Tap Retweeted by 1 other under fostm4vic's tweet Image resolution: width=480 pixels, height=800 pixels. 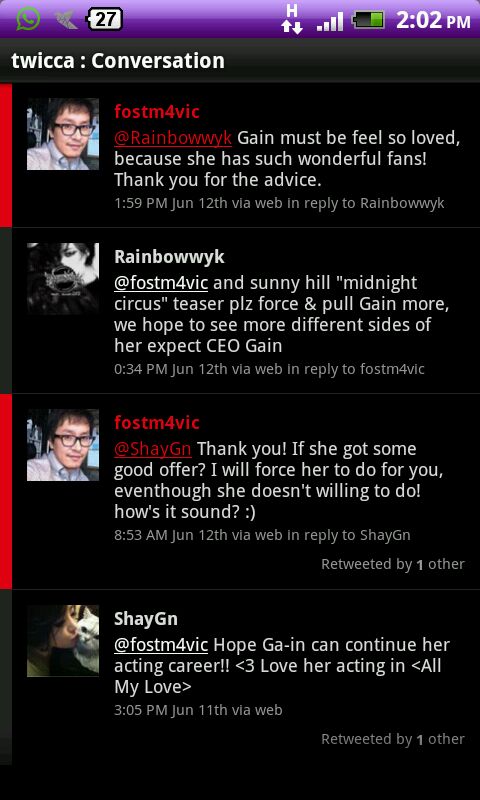(393, 564)
